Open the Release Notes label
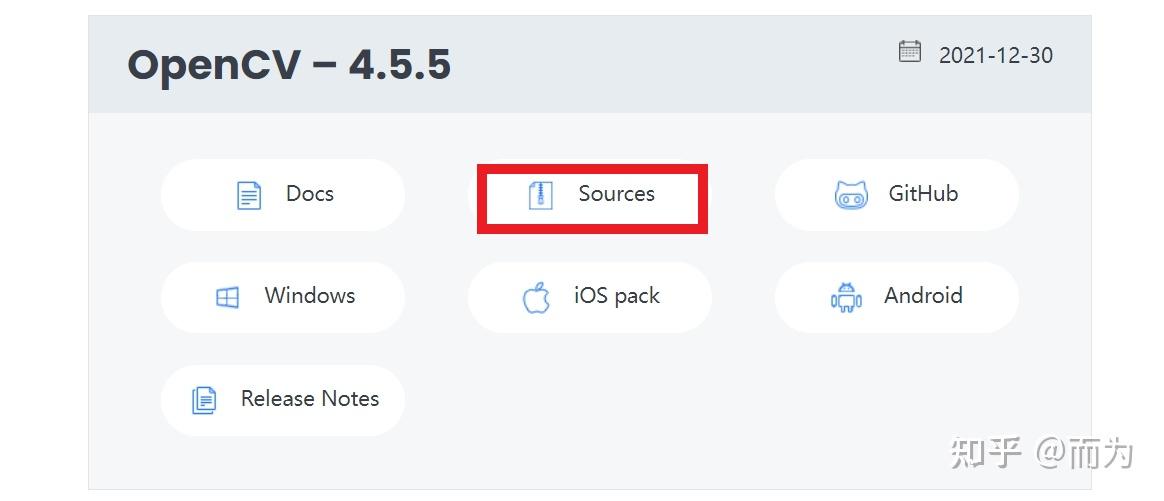This screenshot has height=501, width=1164. [310, 399]
